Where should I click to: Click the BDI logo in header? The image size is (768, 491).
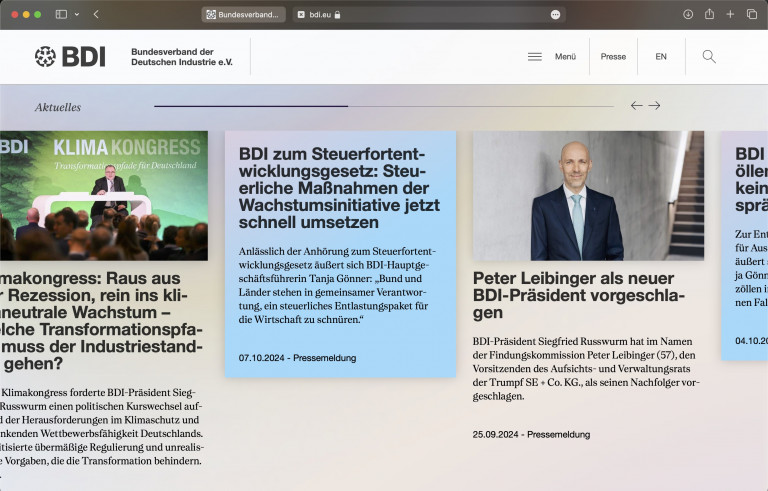[x=70, y=57]
